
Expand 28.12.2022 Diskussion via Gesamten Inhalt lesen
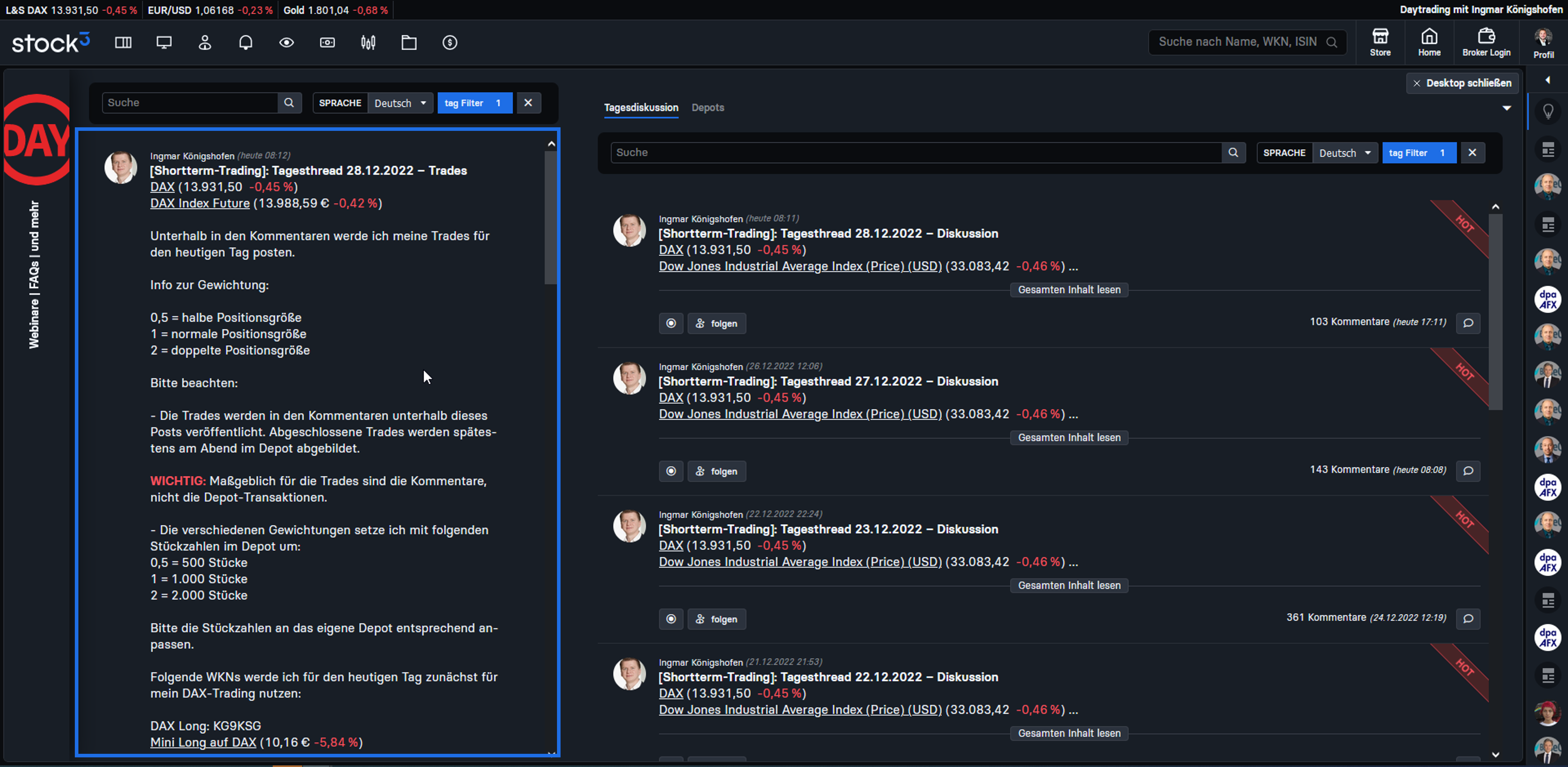[x=1069, y=290]
